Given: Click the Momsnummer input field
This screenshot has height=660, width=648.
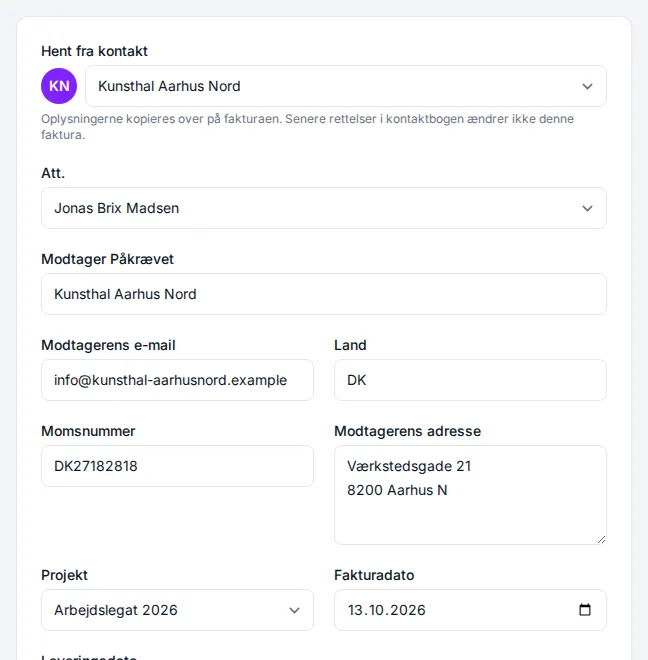Looking at the screenshot, I should point(177,466).
